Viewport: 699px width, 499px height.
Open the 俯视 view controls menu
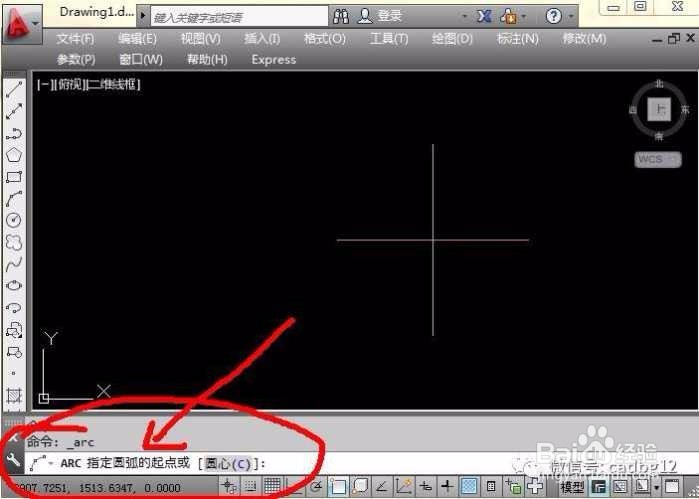70,84
